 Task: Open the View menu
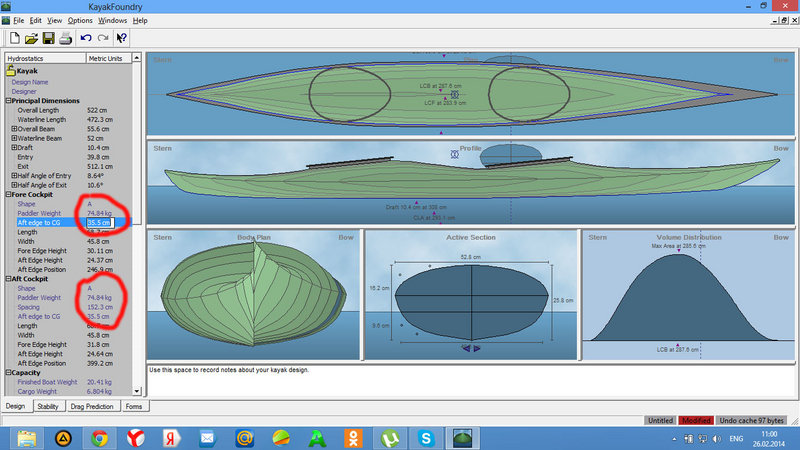[55, 20]
